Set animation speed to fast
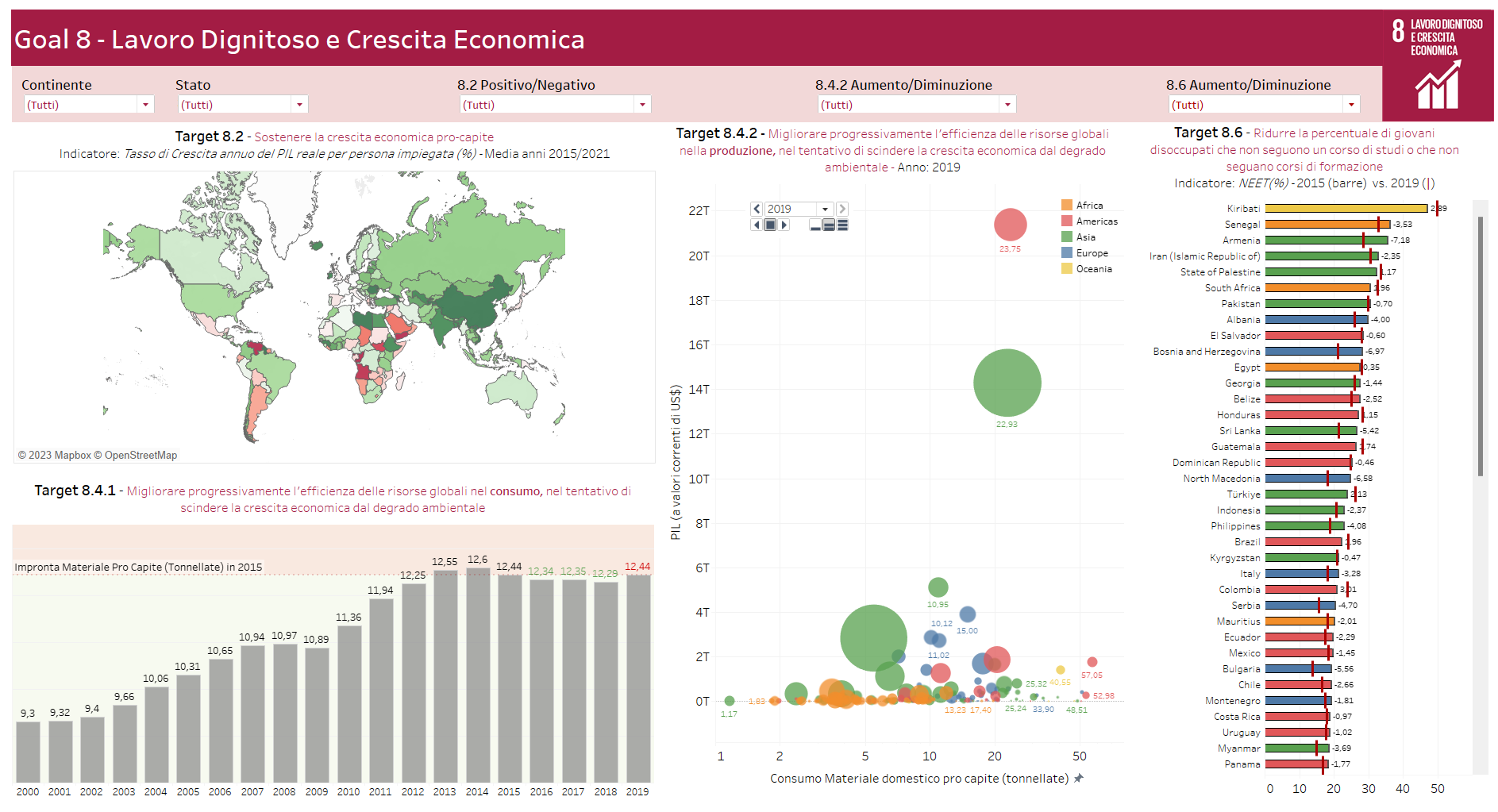Image resolution: width=1498 pixels, height=812 pixels. pyautogui.click(x=842, y=225)
